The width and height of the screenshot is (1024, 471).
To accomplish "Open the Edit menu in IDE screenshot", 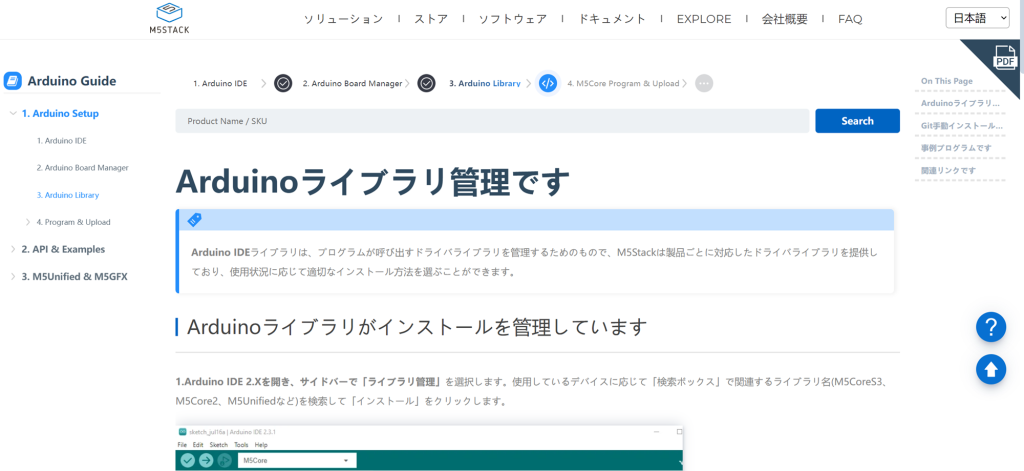I will point(198,445).
